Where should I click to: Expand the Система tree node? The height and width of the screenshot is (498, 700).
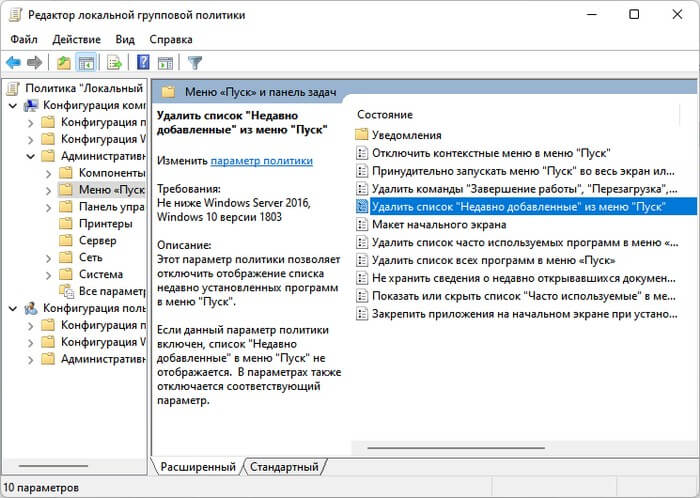49,275
